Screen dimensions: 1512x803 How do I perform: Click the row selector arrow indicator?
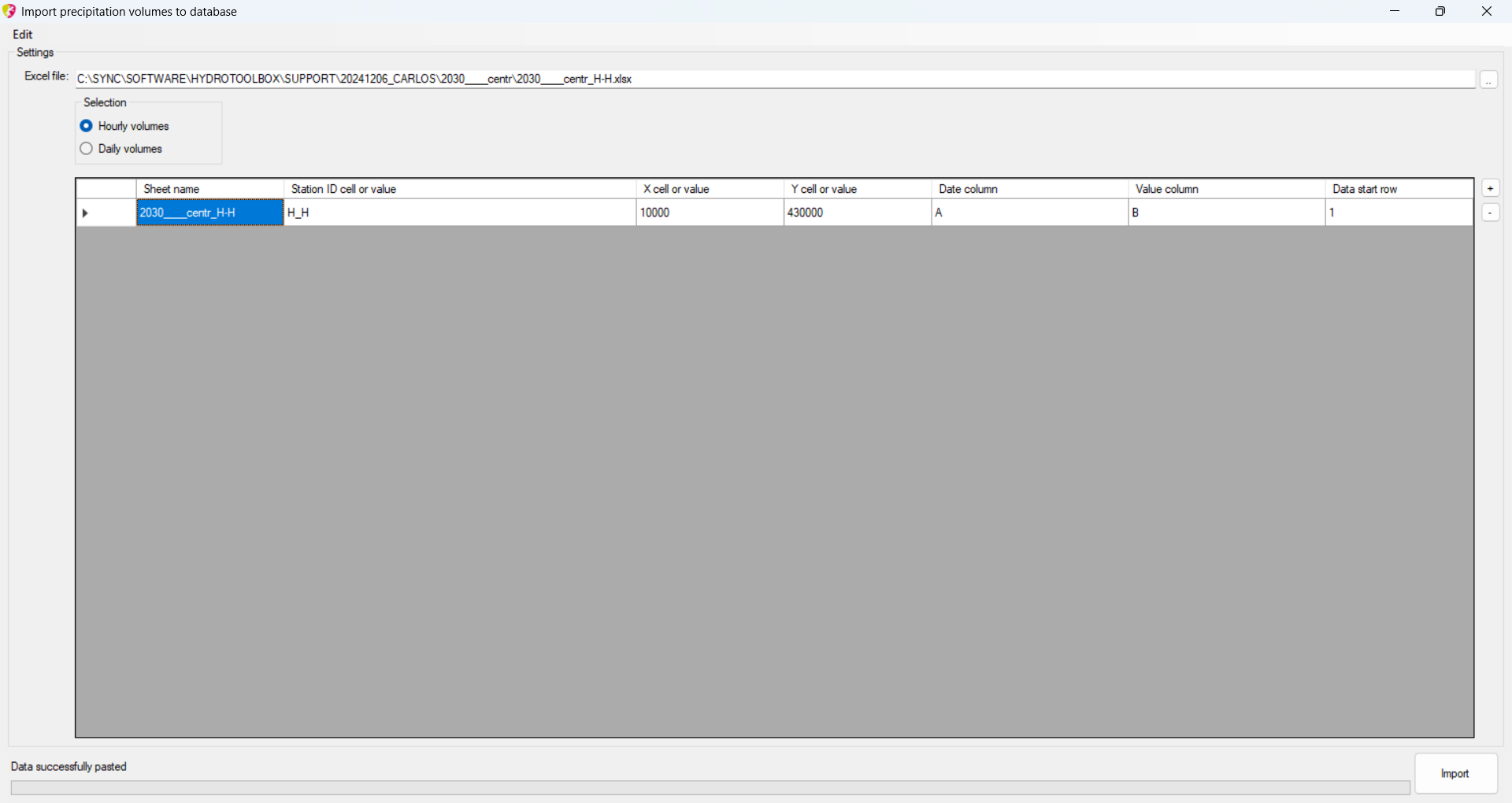[x=85, y=213]
